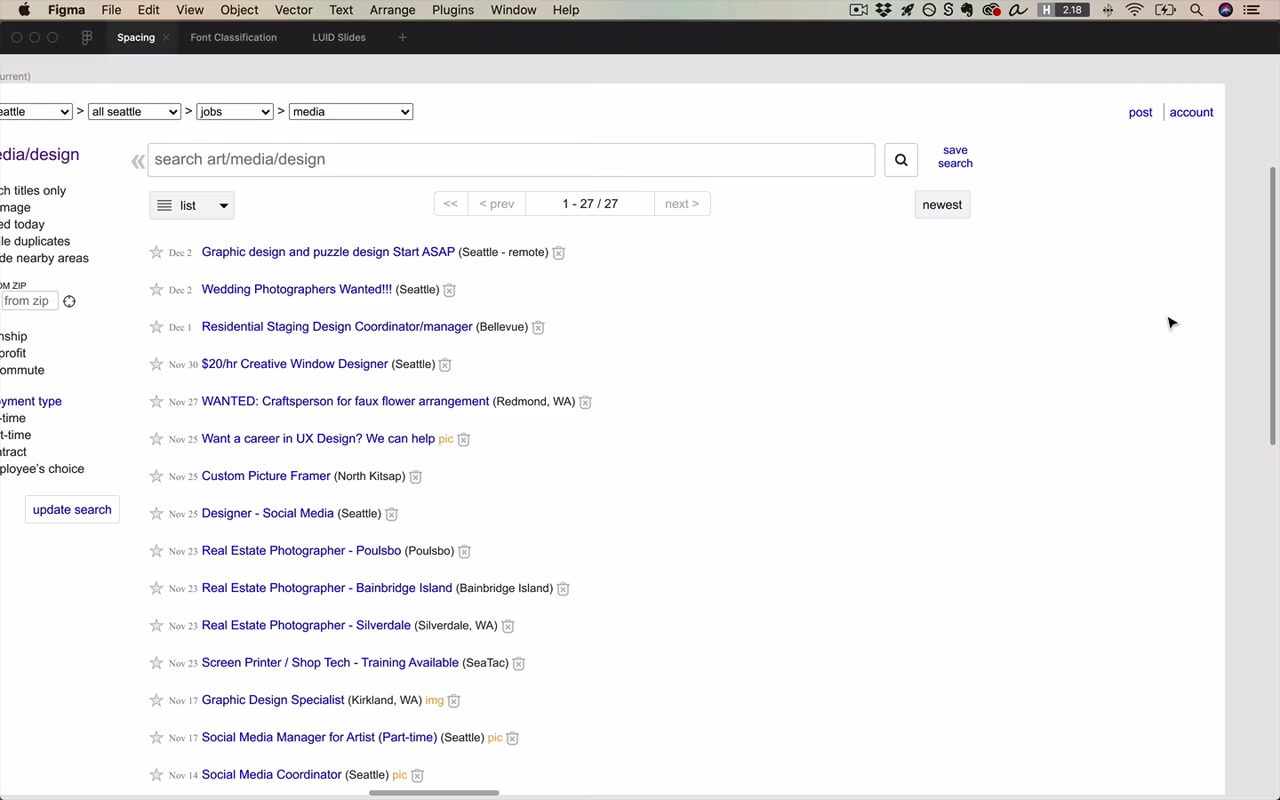Hide the Social Media Manager for Artist posting

[x=512, y=738]
